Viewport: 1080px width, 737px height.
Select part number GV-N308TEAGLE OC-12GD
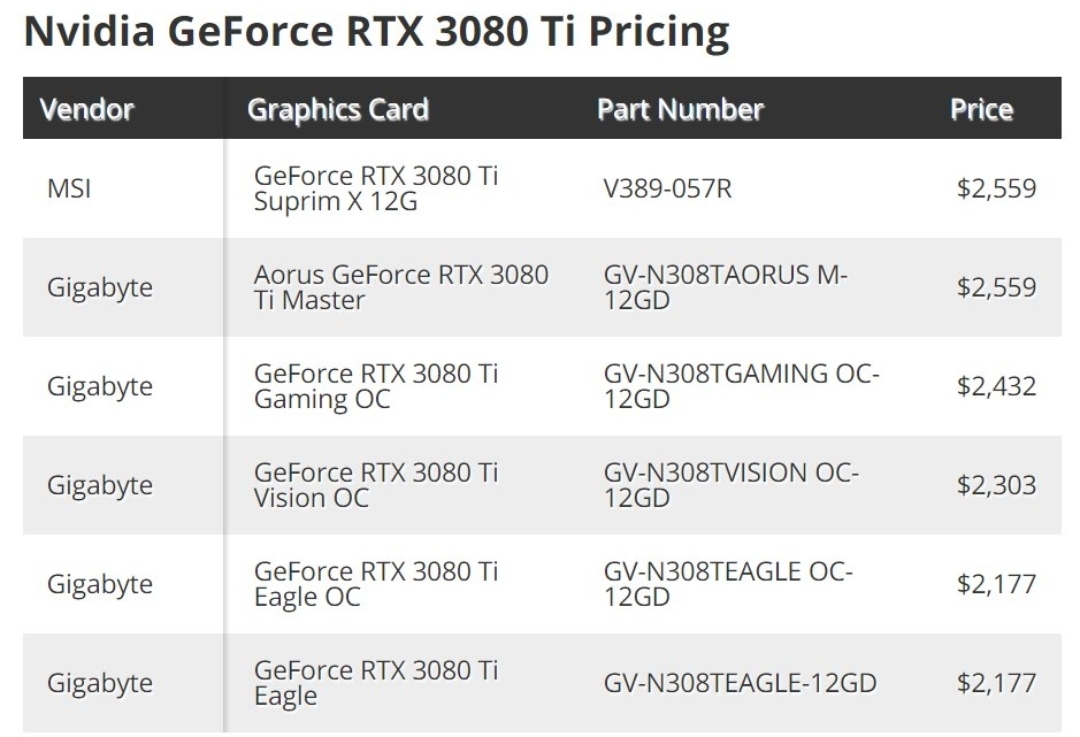(x=728, y=584)
